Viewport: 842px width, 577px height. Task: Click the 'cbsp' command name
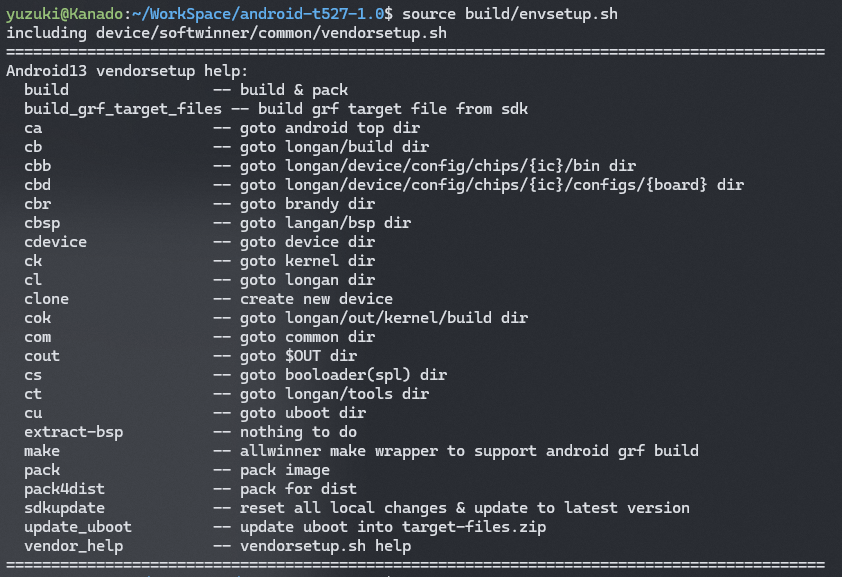[43, 223]
